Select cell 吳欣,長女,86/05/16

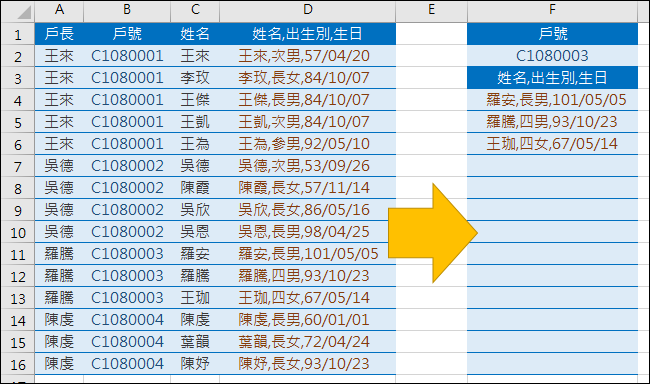tap(308, 210)
